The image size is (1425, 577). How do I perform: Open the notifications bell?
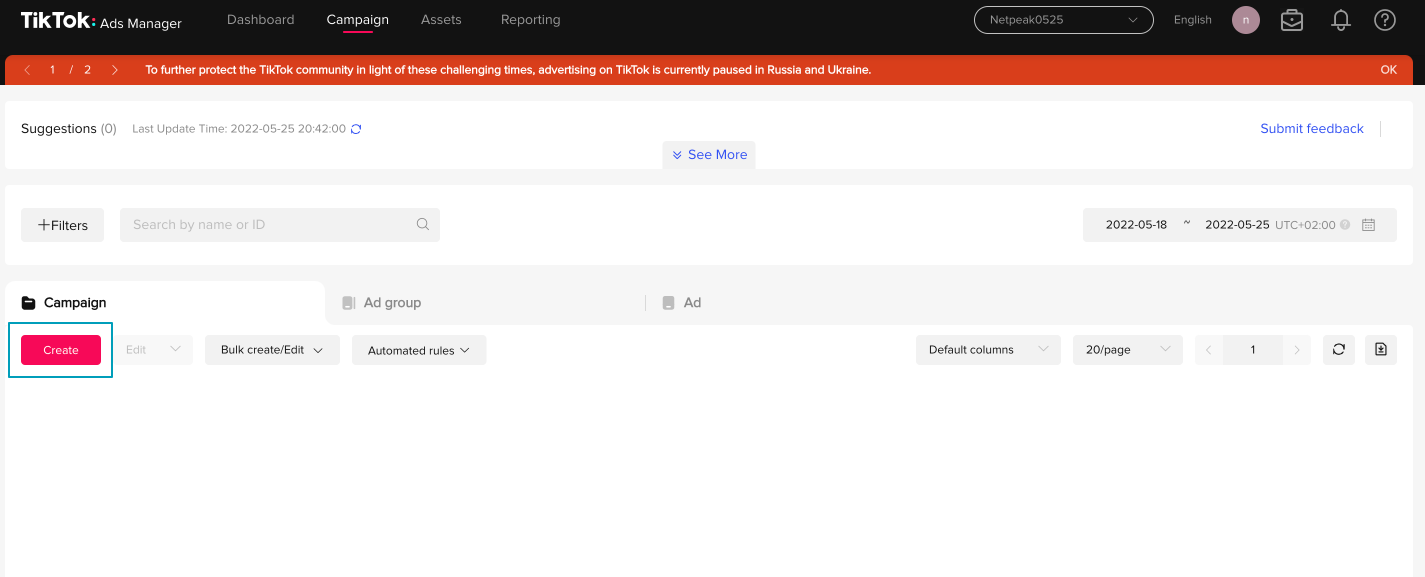click(x=1341, y=20)
